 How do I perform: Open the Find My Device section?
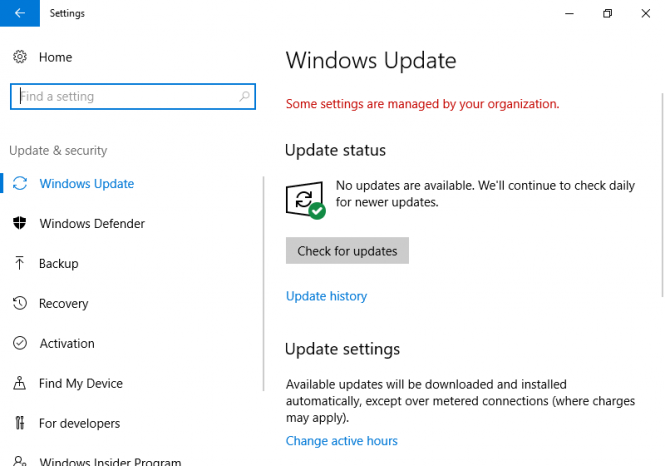point(81,383)
